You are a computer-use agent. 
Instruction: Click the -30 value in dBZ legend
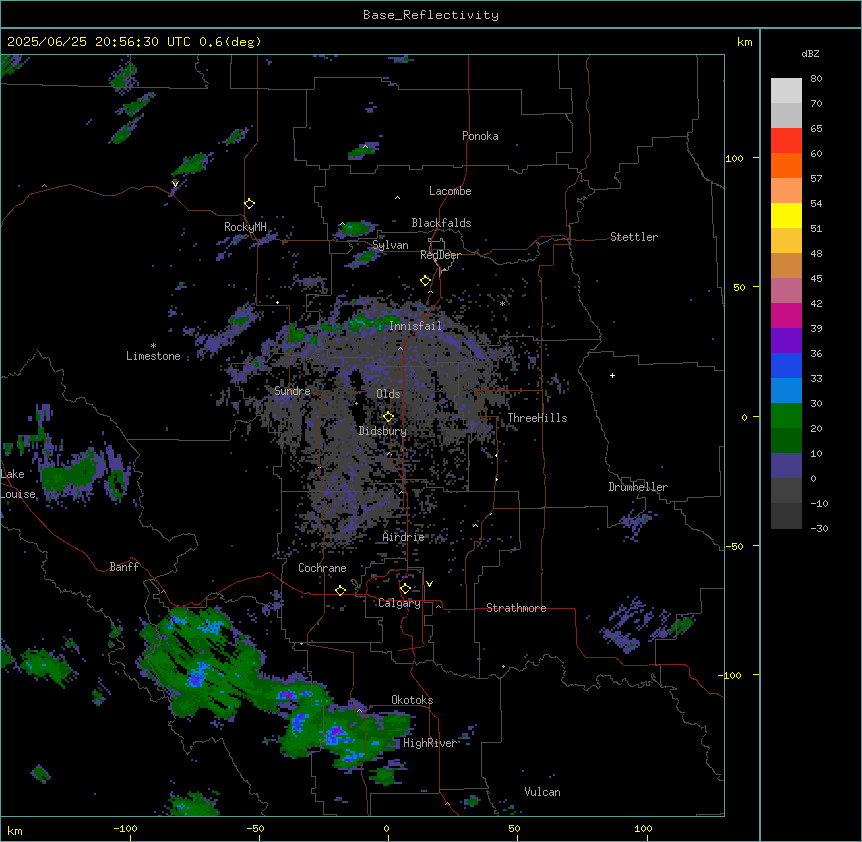tap(820, 528)
